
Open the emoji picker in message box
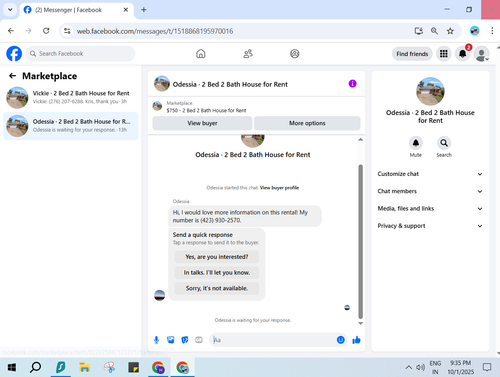pyautogui.click(x=341, y=340)
